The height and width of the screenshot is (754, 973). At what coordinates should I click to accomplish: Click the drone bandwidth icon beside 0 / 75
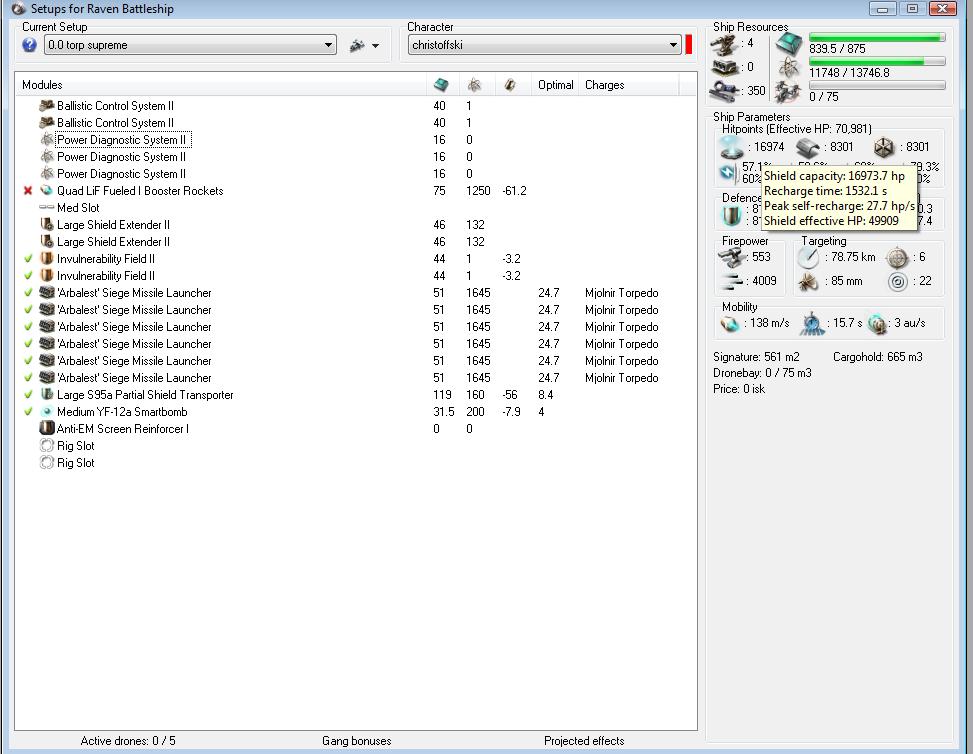coord(789,92)
